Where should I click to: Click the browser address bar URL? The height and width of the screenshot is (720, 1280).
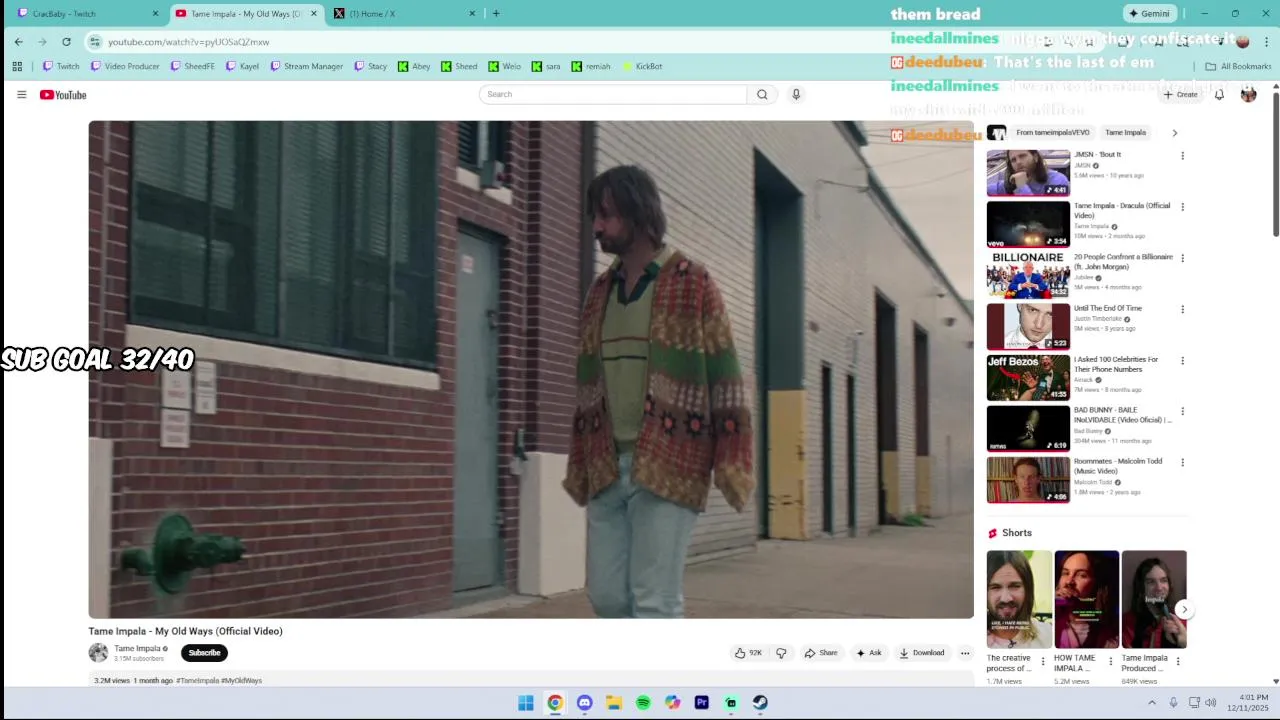(x=188, y=42)
